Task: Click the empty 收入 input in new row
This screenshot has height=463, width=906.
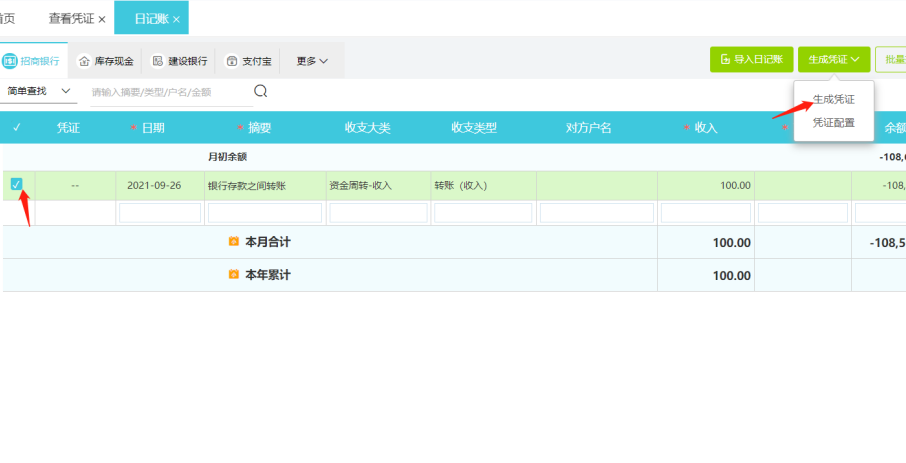Action: coord(705,213)
